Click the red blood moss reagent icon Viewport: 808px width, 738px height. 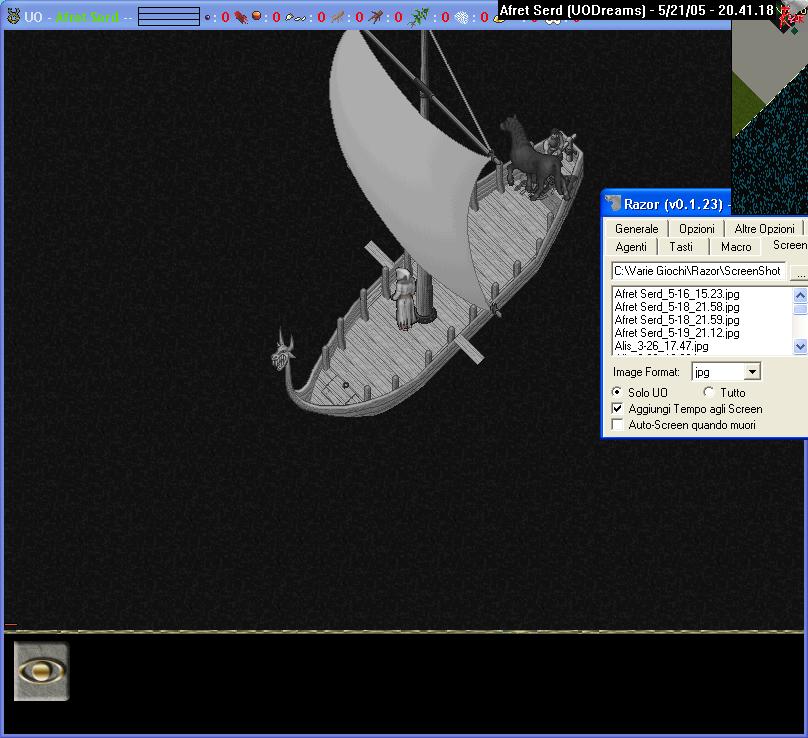point(241,17)
